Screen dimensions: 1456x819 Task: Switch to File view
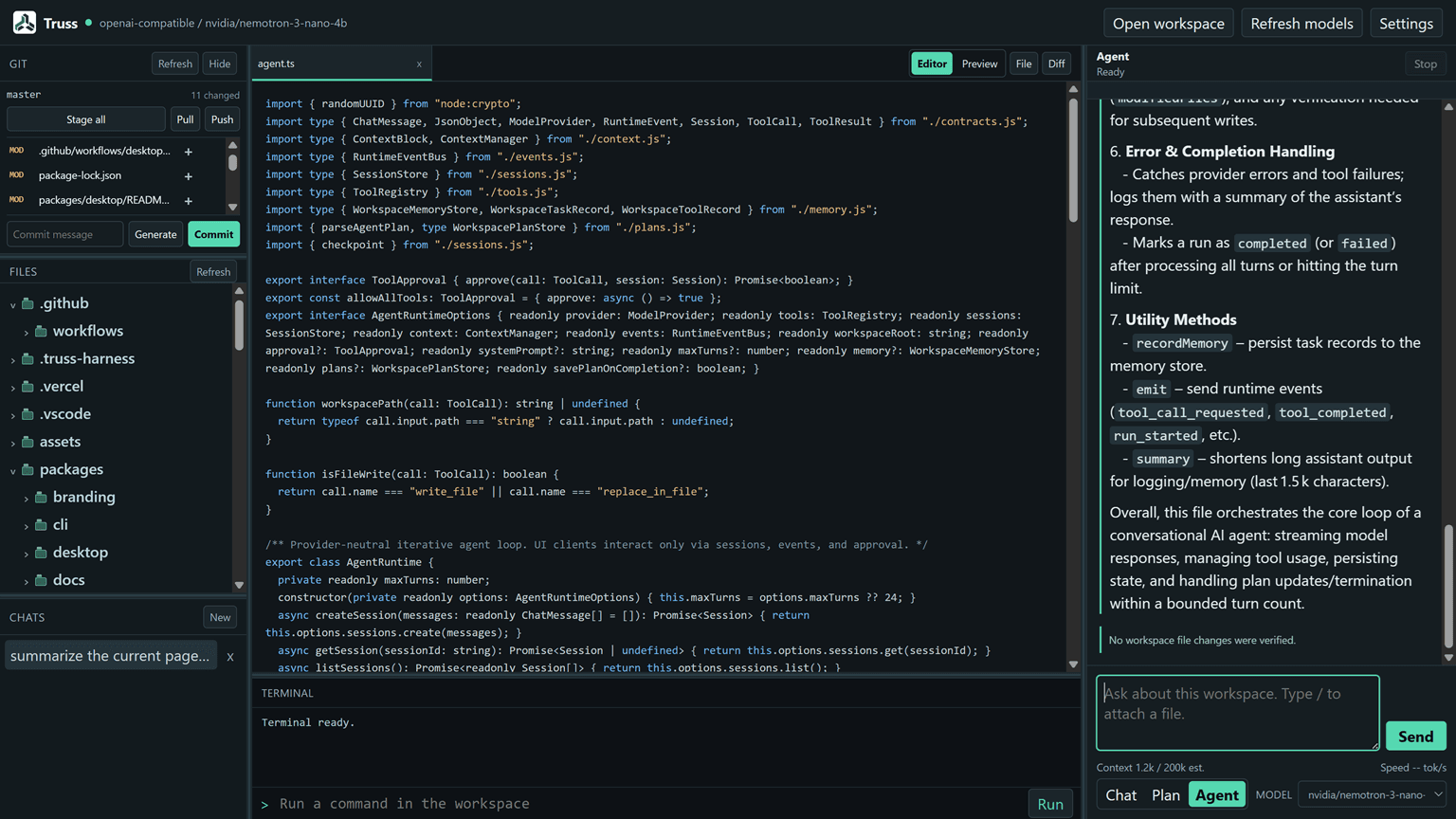(1024, 64)
